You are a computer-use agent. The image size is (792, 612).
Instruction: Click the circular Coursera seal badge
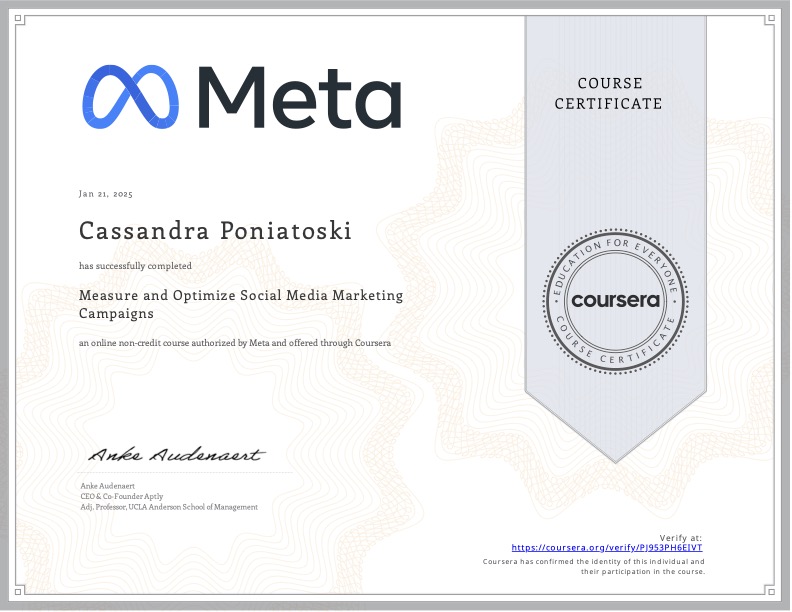click(615, 299)
